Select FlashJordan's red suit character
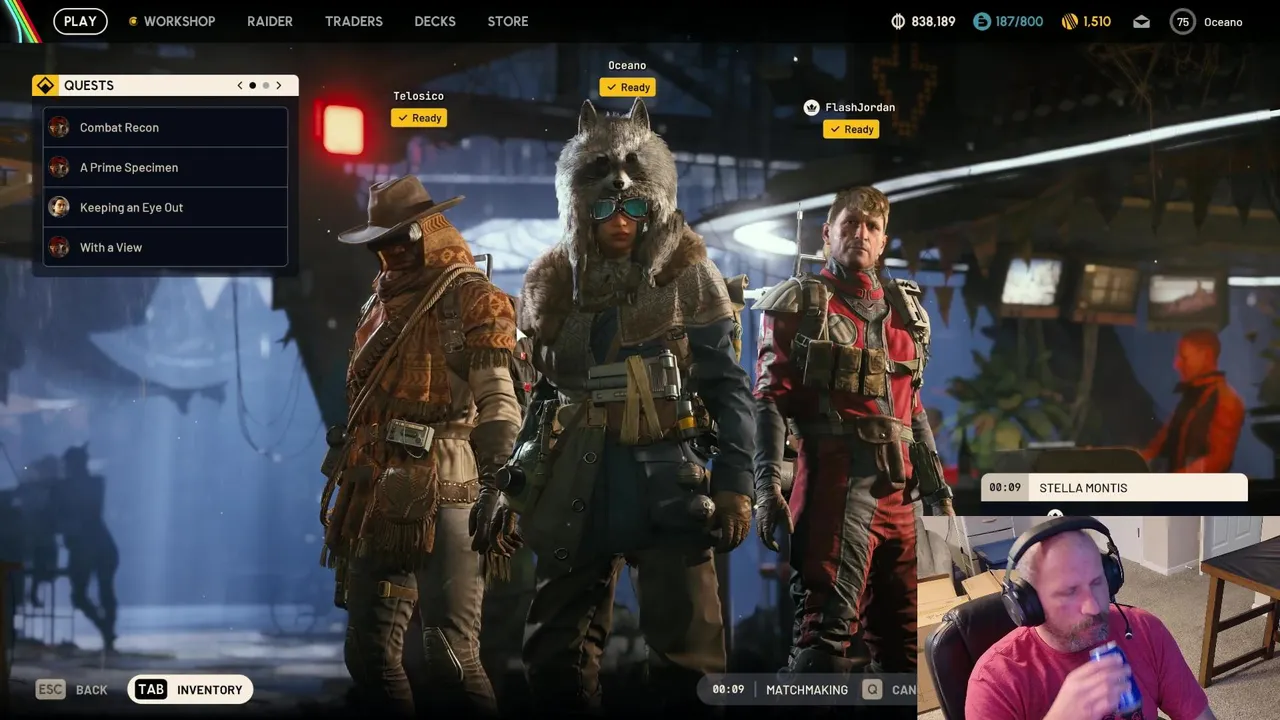 (x=850, y=430)
